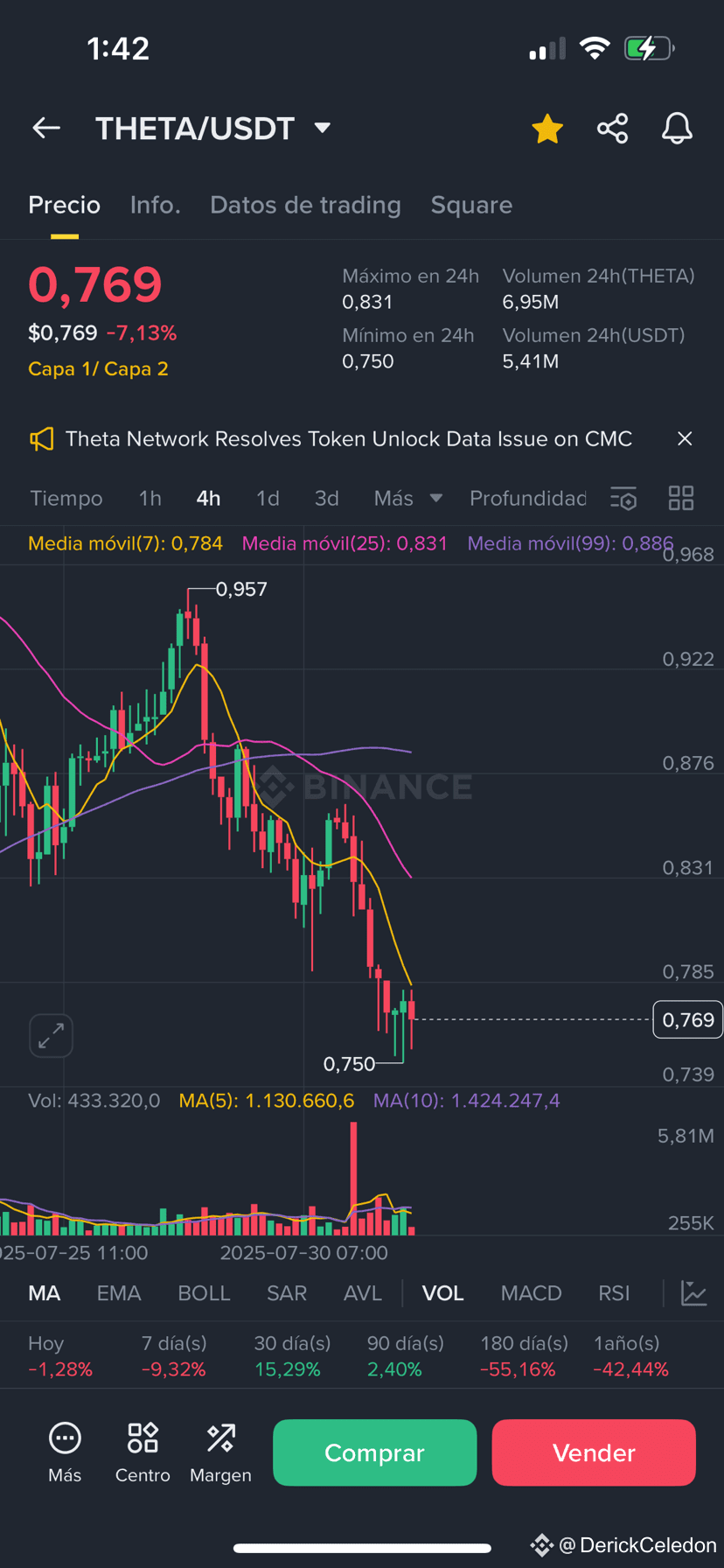Enable the EMA indicator
Screen dimensions: 724x1568
click(x=119, y=1293)
